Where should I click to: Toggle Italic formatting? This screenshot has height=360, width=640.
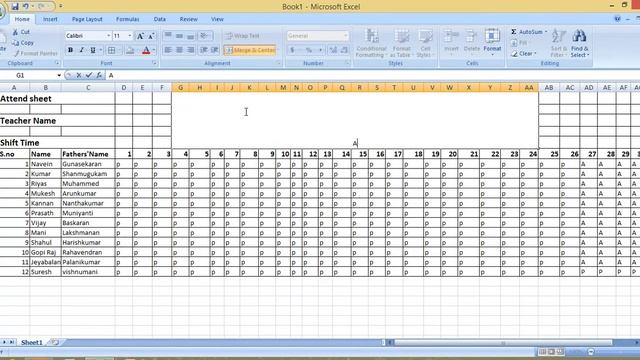point(81,50)
